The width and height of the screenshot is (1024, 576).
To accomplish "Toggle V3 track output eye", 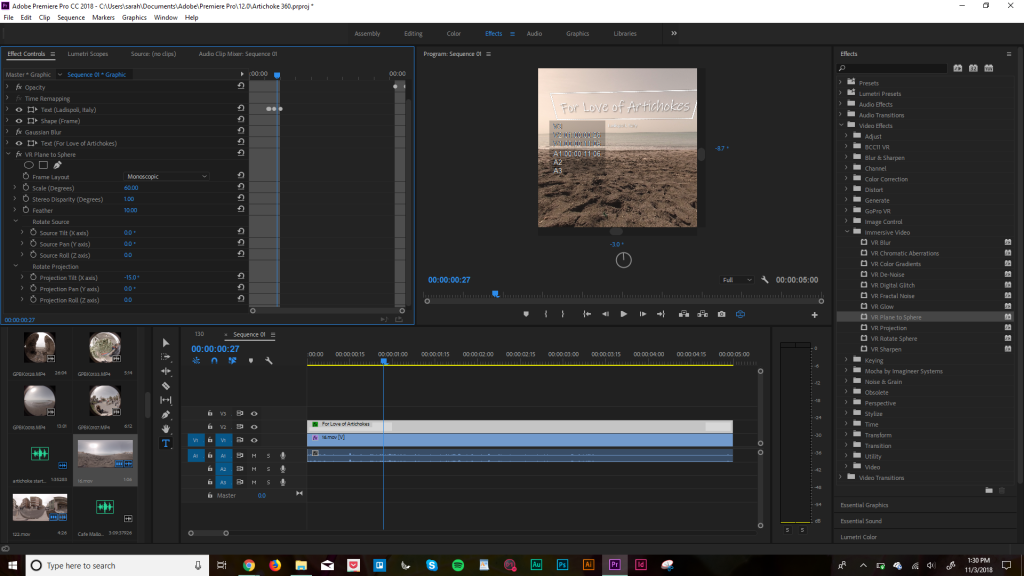I will click(x=254, y=413).
